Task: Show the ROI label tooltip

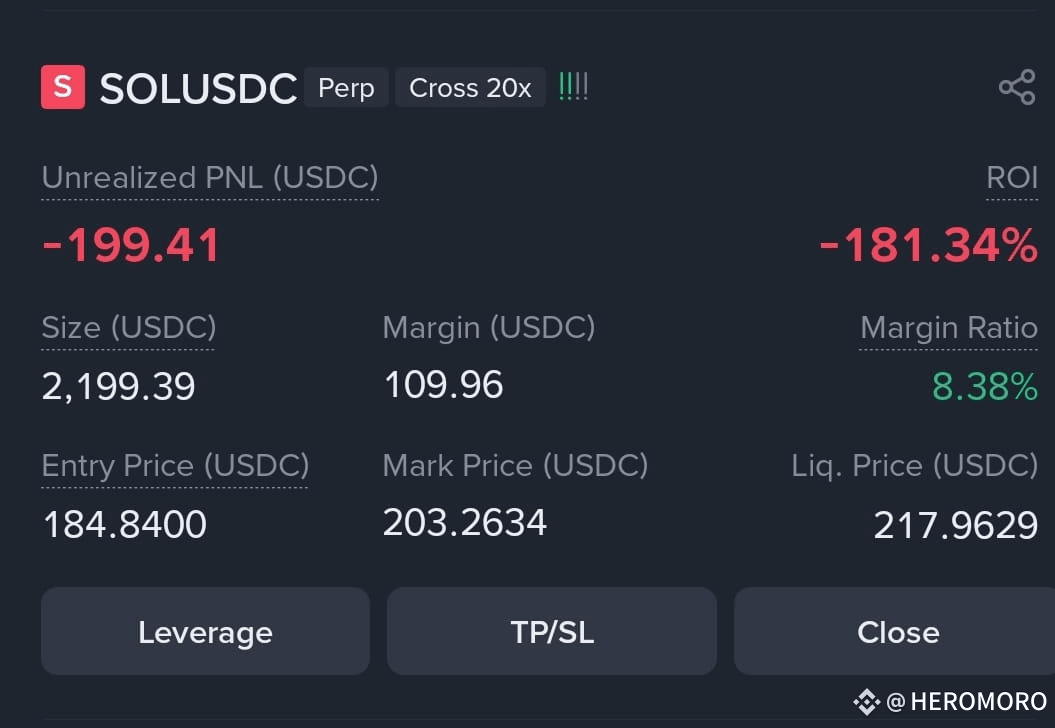Action: [x=1012, y=178]
